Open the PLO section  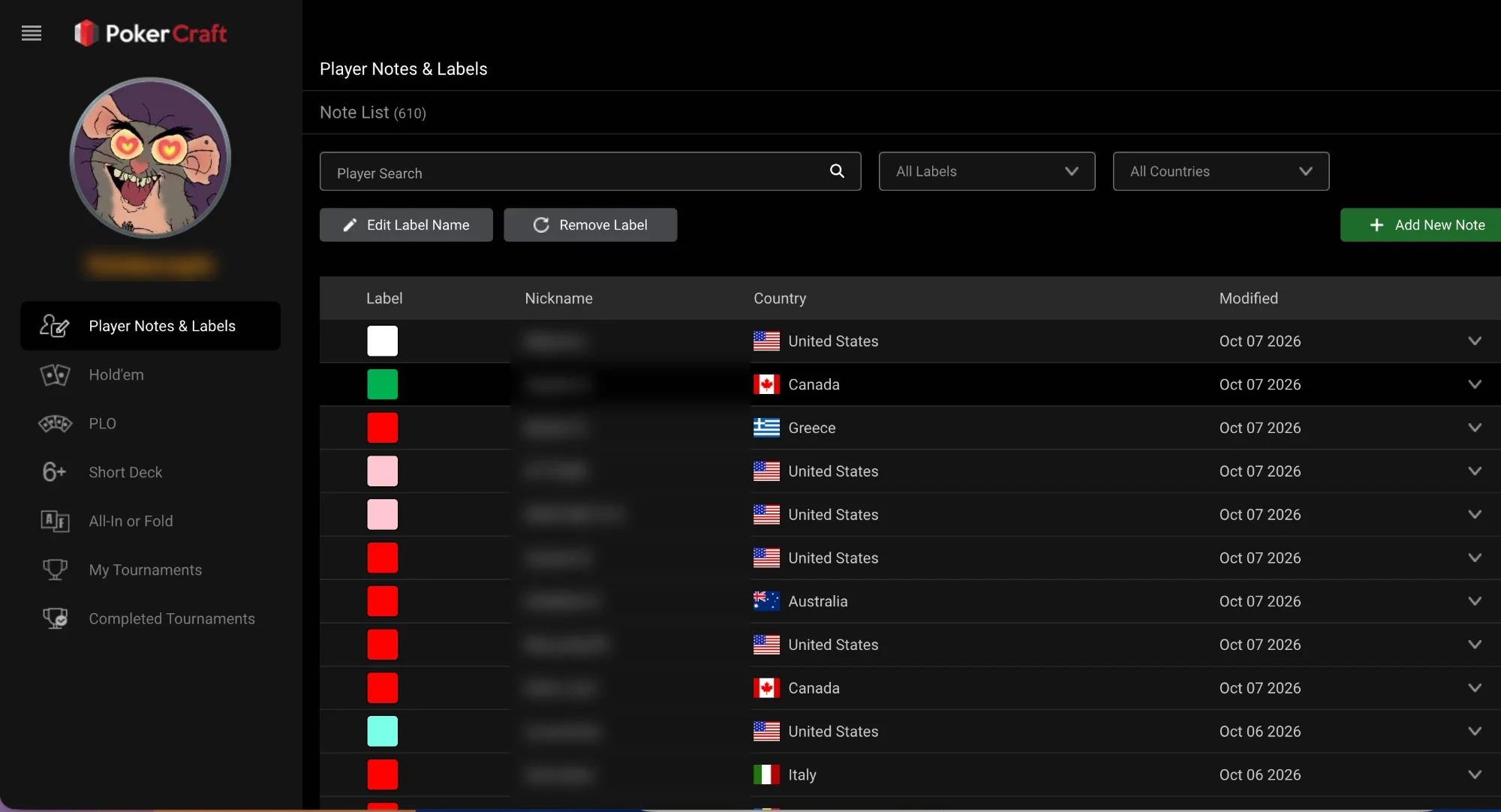(x=150, y=423)
